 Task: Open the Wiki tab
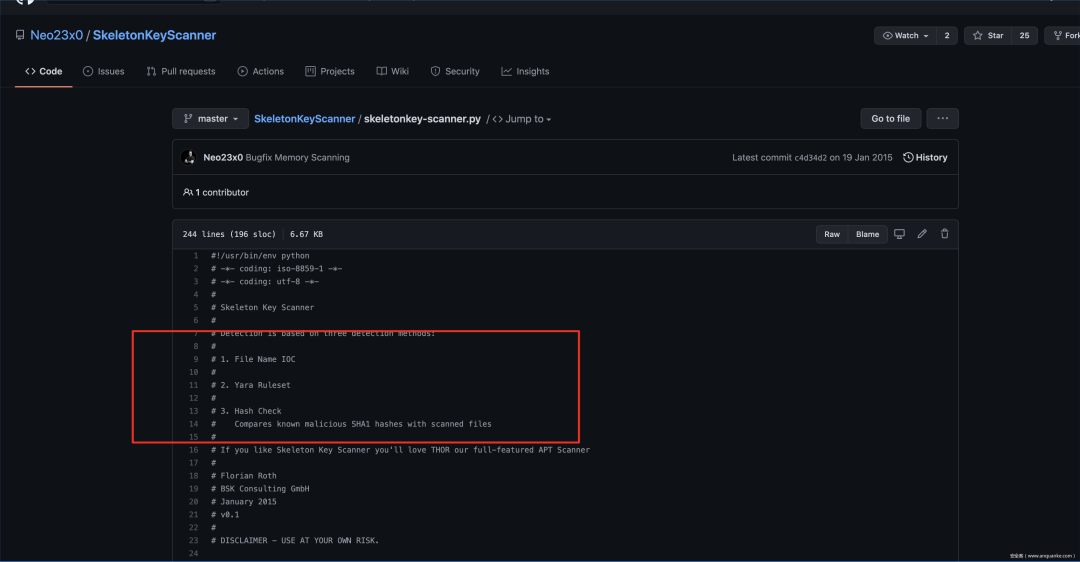click(393, 72)
